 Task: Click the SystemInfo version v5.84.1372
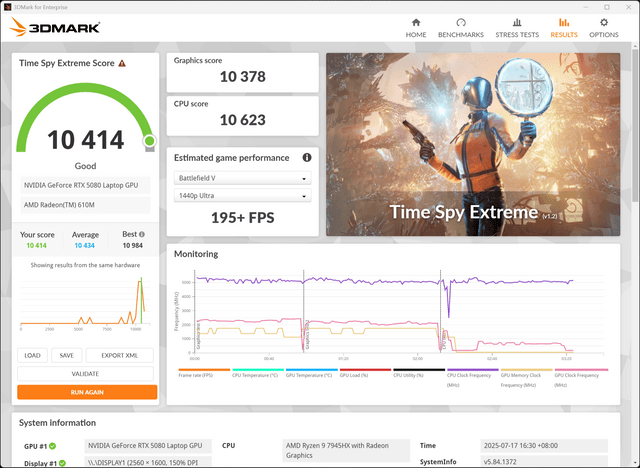coord(544,462)
